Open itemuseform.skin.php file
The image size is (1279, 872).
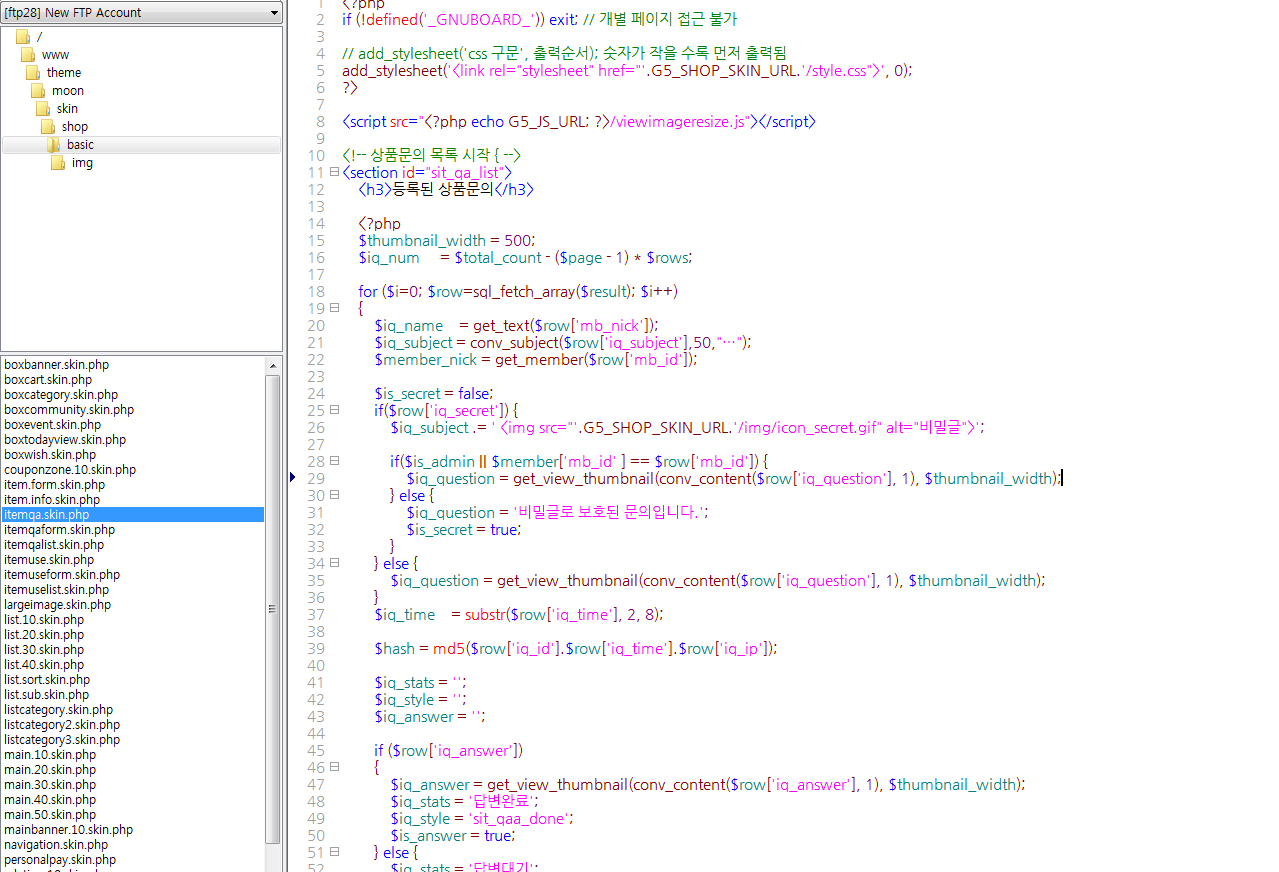point(62,575)
